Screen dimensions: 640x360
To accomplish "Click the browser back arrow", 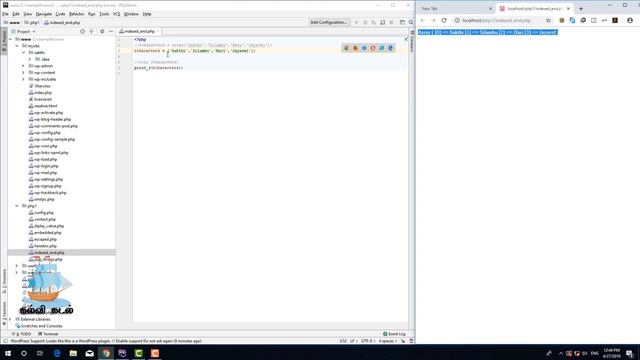I will [x=422, y=20].
